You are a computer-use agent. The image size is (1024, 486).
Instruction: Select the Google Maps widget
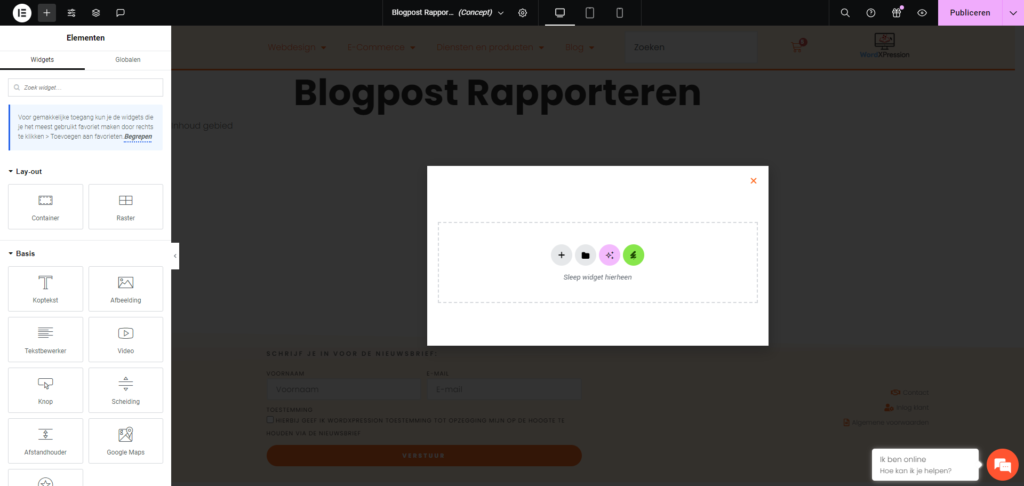coord(126,441)
